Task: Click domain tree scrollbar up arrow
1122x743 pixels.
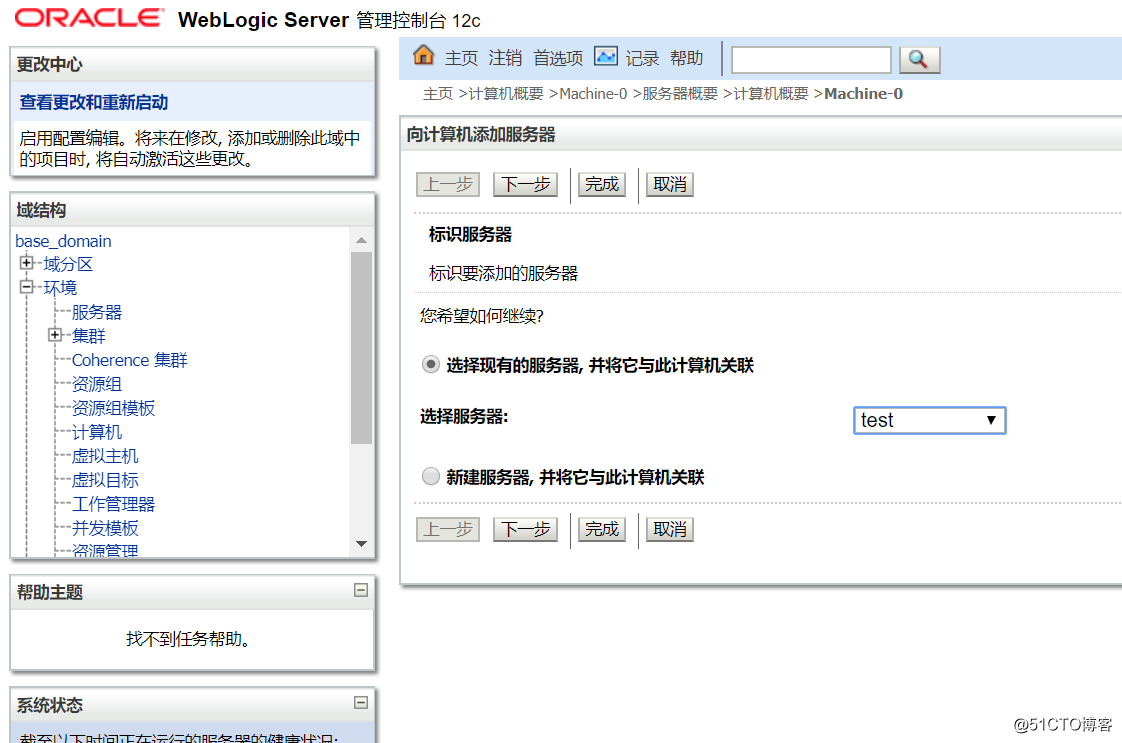Action: point(361,241)
